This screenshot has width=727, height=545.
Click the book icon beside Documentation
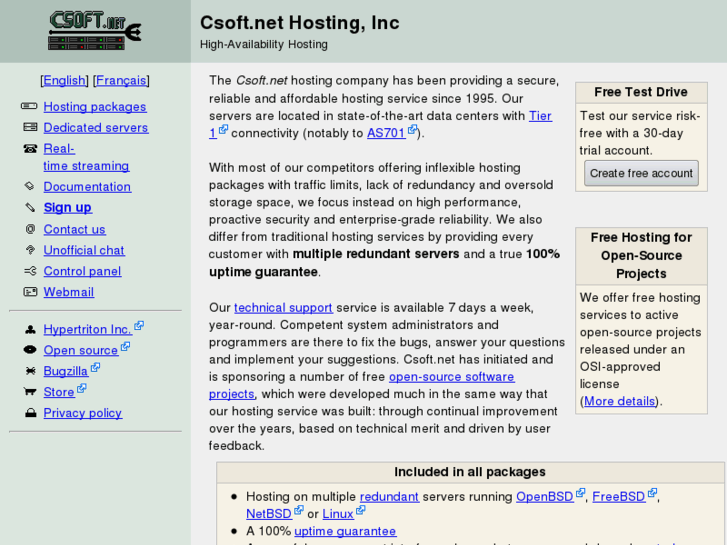click(30, 186)
